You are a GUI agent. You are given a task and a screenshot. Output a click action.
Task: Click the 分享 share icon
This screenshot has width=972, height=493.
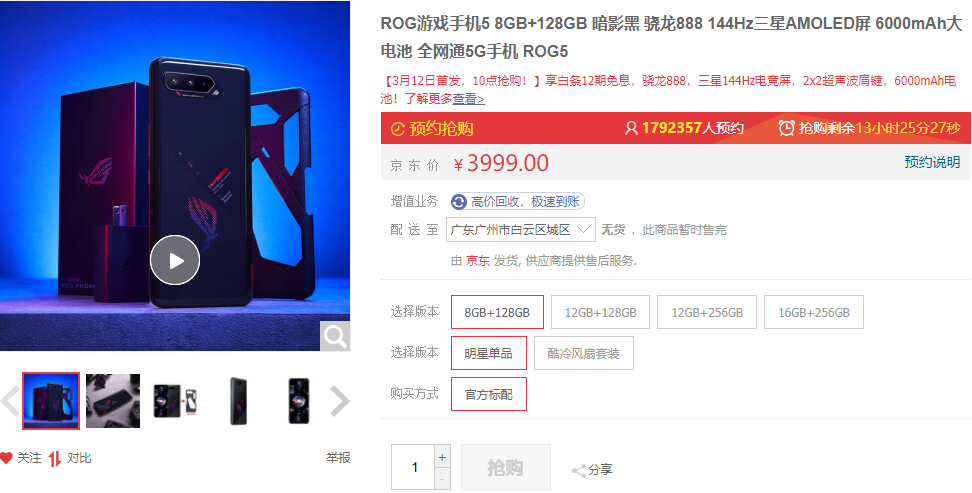(x=579, y=471)
